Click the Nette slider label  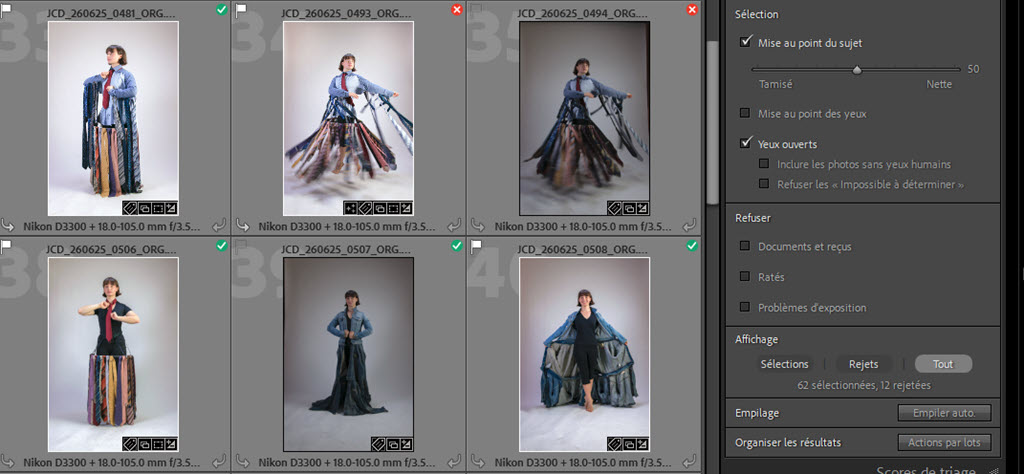point(939,84)
